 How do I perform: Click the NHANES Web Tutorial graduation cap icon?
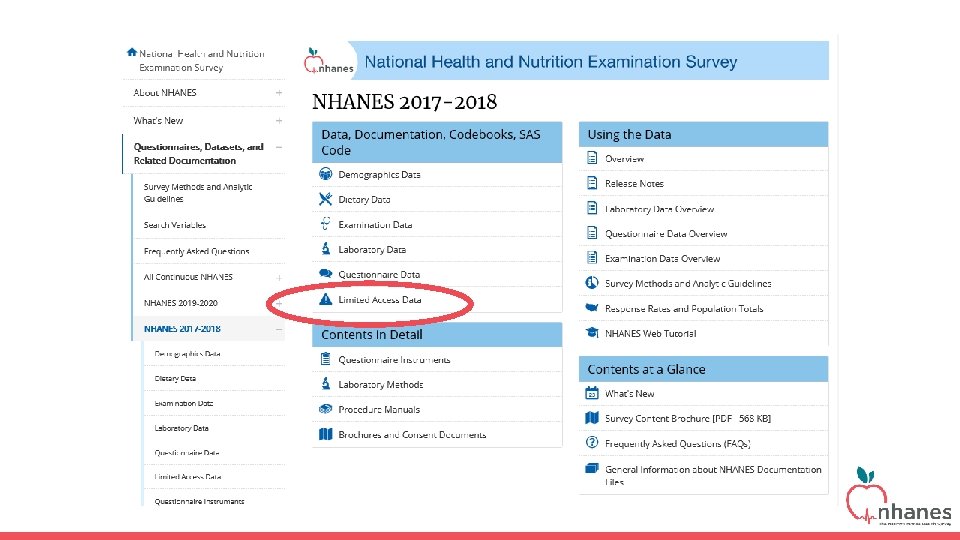coord(592,332)
